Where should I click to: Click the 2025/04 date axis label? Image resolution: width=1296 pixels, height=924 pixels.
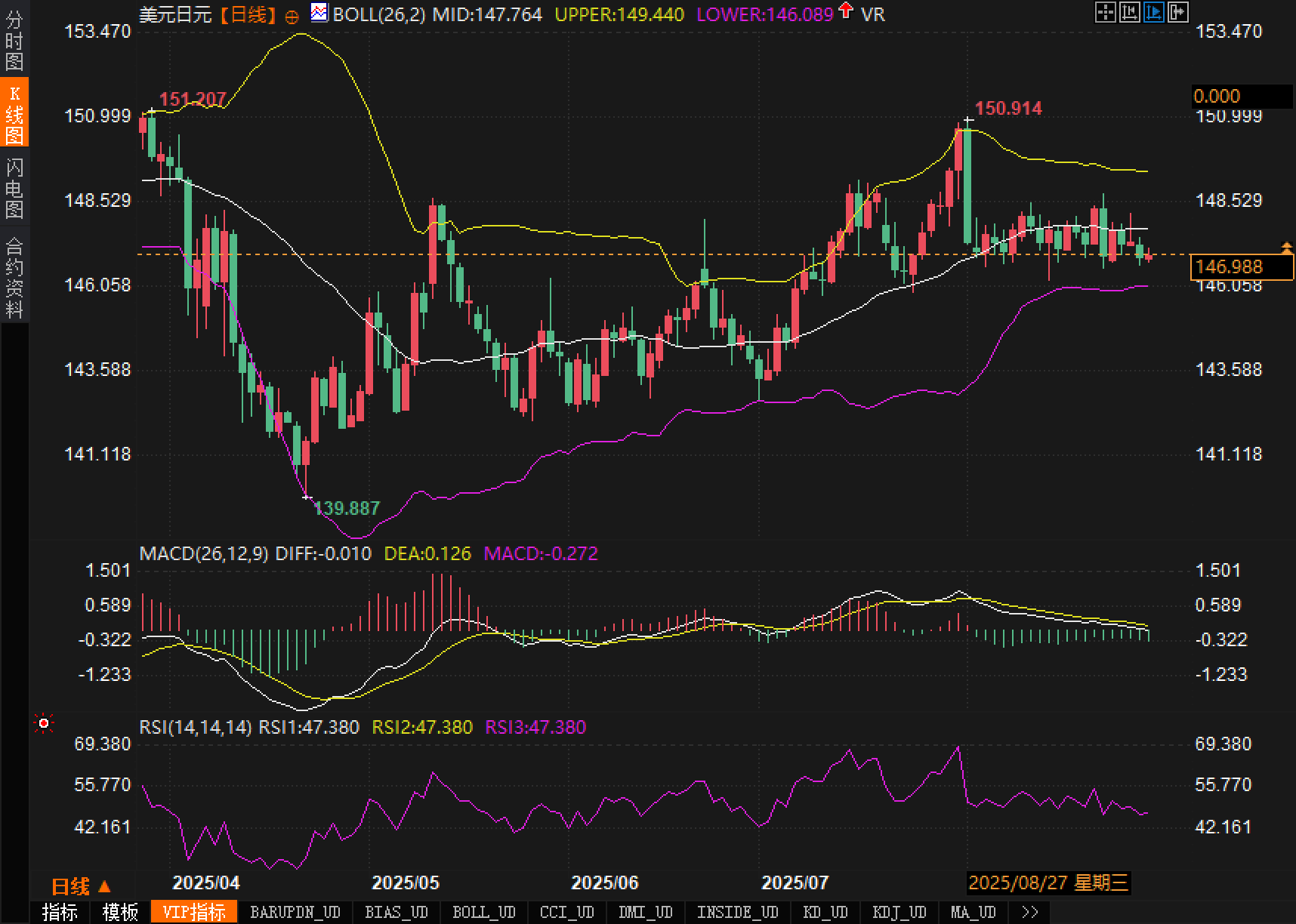pyautogui.click(x=206, y=882)
